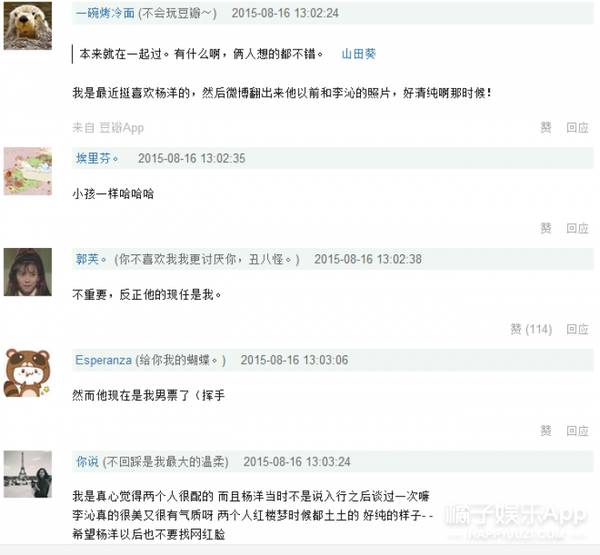Open the Eiffel Tower avatar of 你说
This screenshot has width=600, height=555.
pos(28,474)
